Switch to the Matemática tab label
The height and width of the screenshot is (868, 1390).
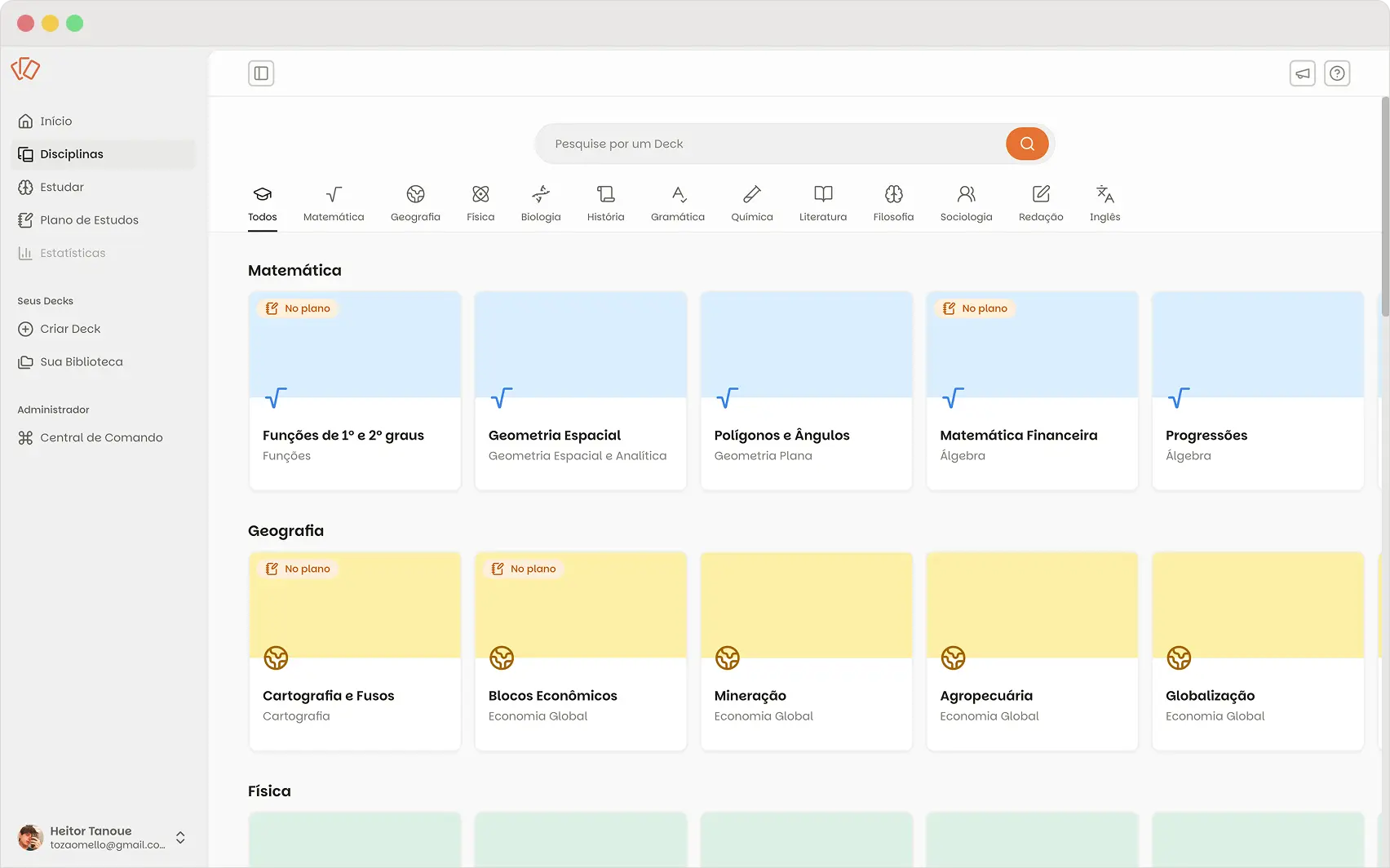coord(334,217)
